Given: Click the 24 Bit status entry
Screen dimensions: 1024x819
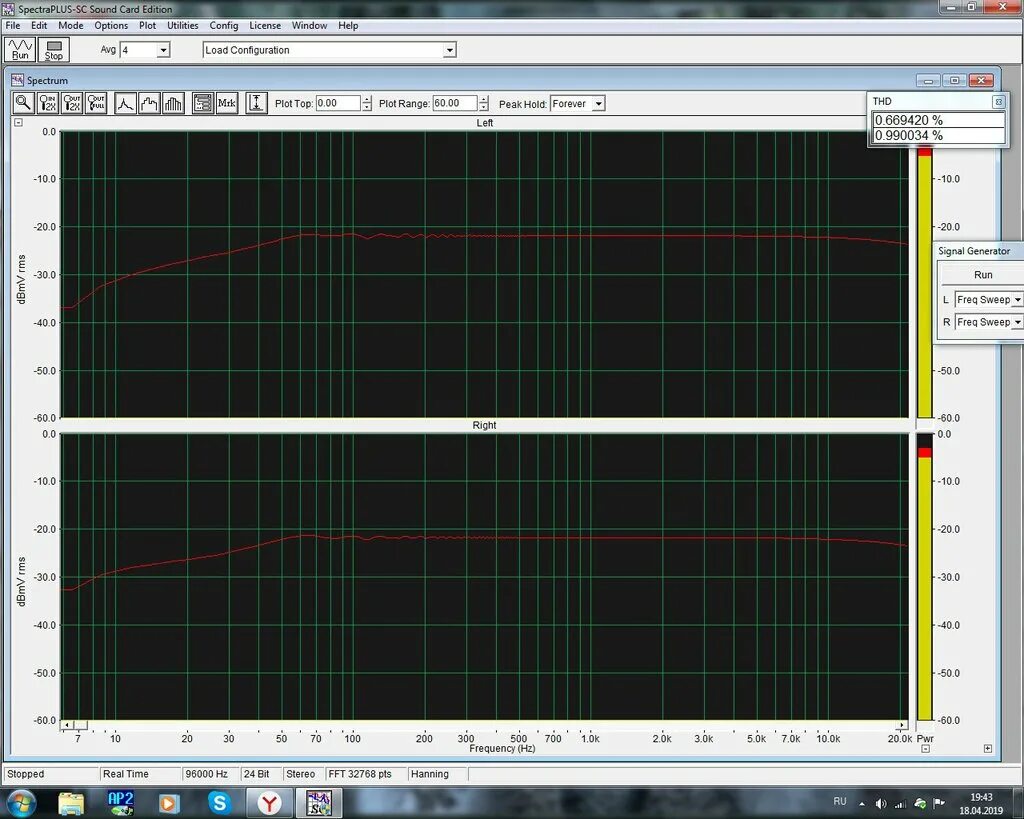Looking at the screenshot, I should [260, 774].
